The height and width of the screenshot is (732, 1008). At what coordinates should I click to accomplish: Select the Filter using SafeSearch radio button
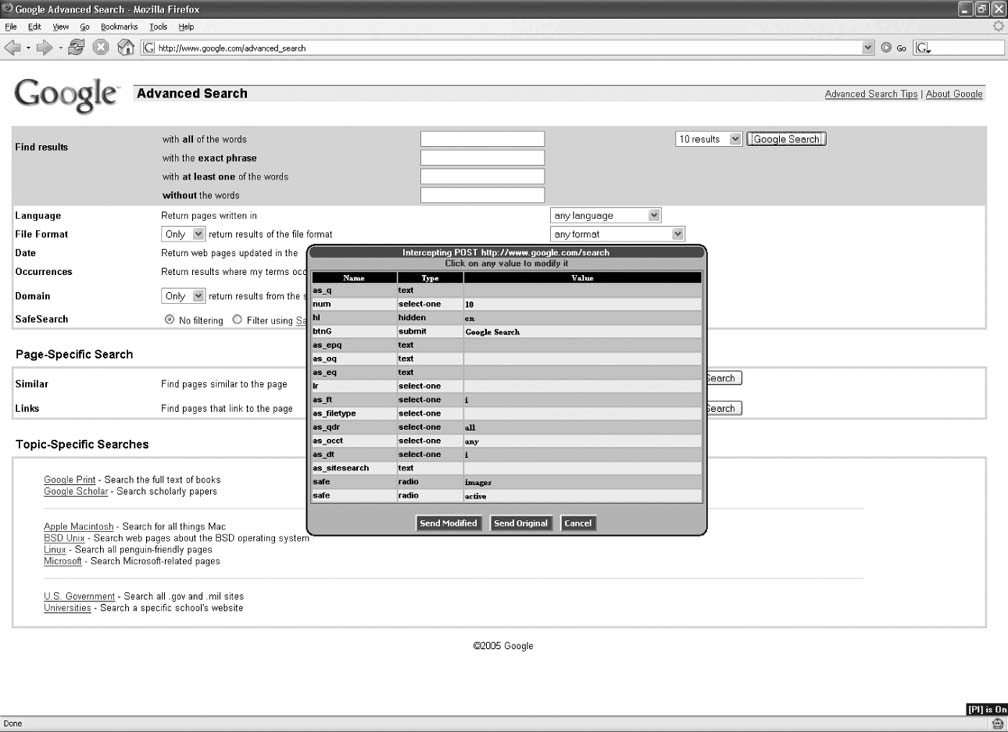click(x=237, y=320)
